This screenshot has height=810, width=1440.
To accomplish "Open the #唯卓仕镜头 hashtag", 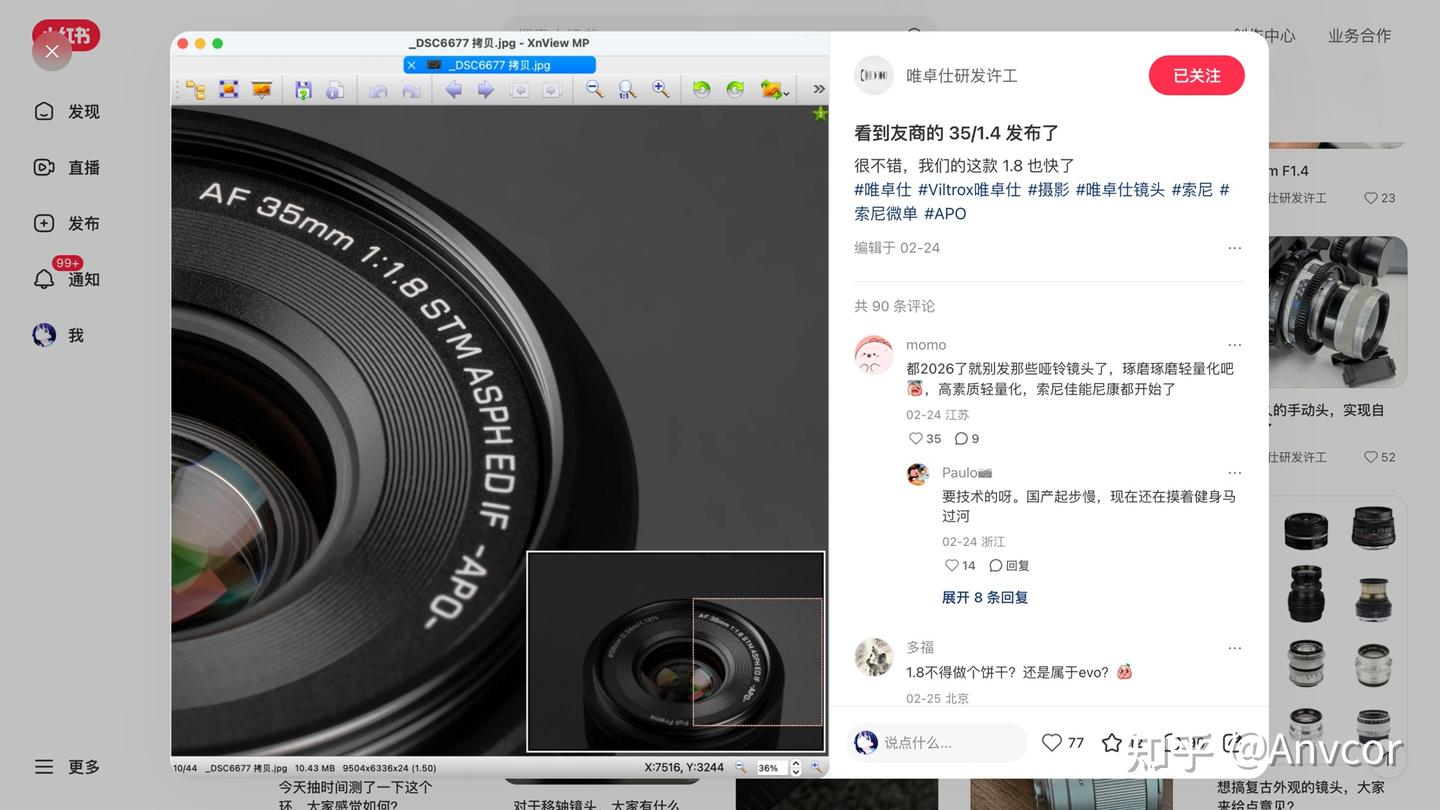I will 1120,189.
